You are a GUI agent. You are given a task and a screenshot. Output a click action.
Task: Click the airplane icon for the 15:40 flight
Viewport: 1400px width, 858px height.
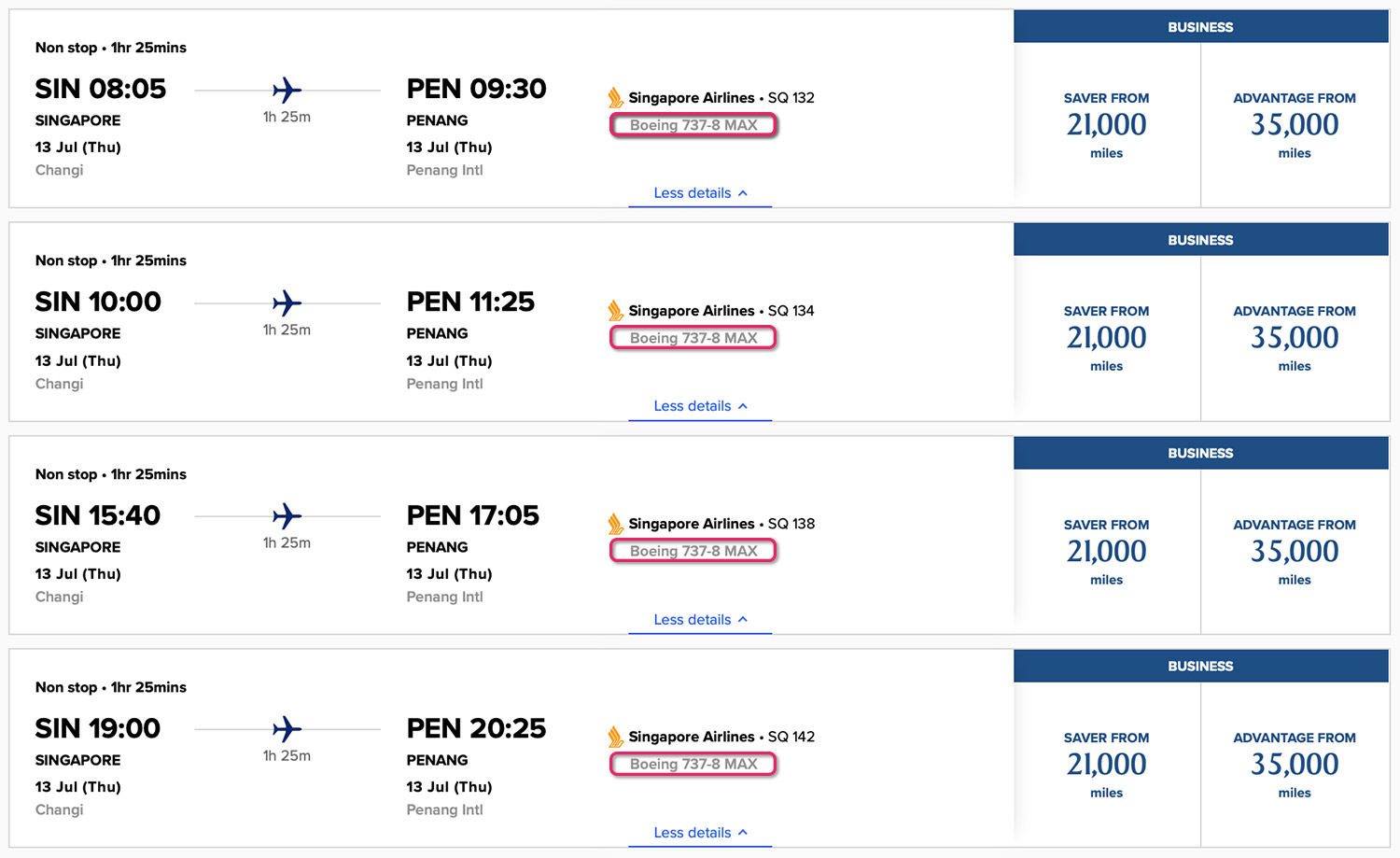coord(287,516)
